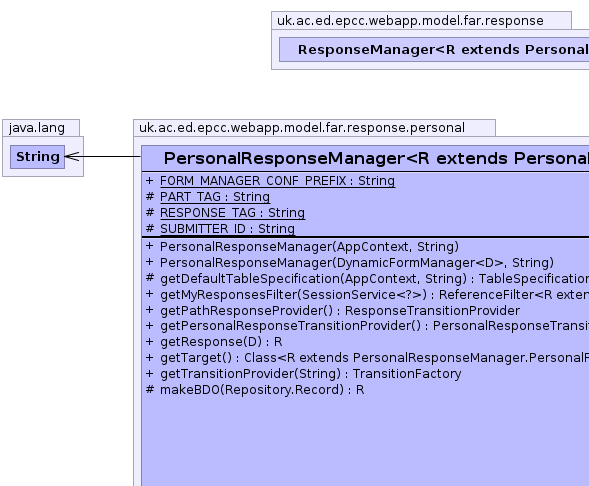Click the String class box
The image size is (589, 486).
tap(38, 157)
